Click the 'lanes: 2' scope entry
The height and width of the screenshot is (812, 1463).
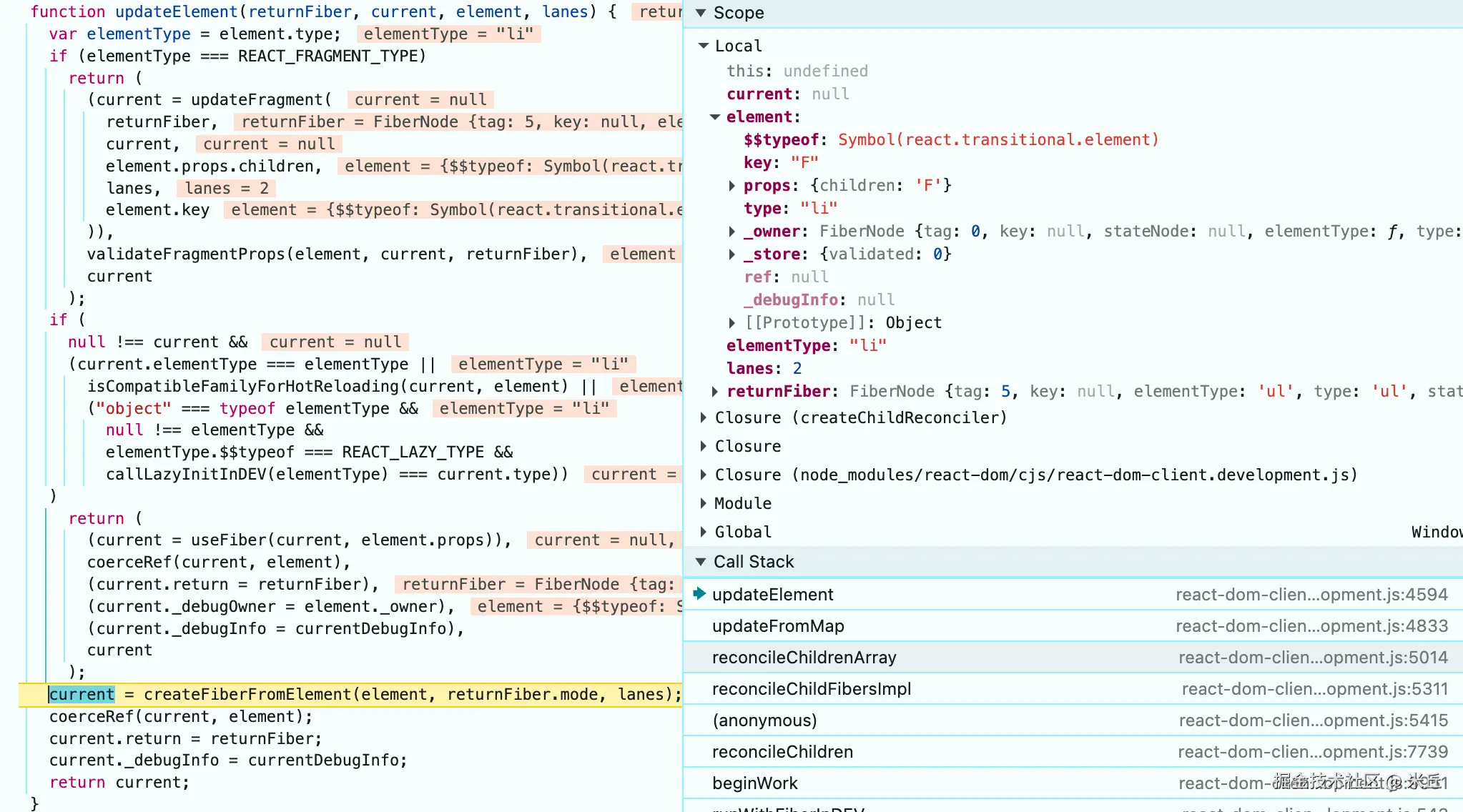tap(764, 369)
